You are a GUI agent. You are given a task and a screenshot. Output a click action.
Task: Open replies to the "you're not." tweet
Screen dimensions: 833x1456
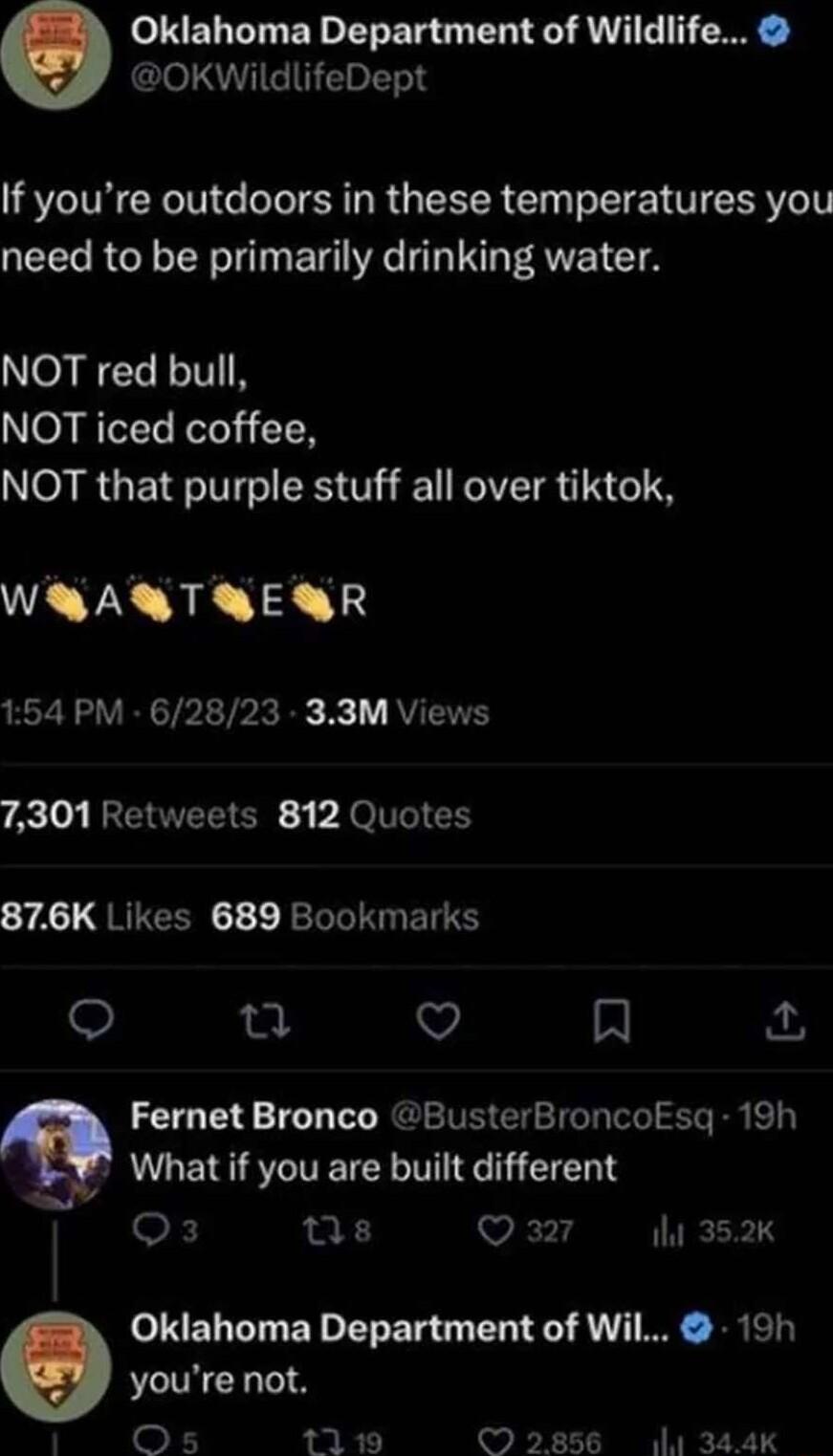point(150,1441)
